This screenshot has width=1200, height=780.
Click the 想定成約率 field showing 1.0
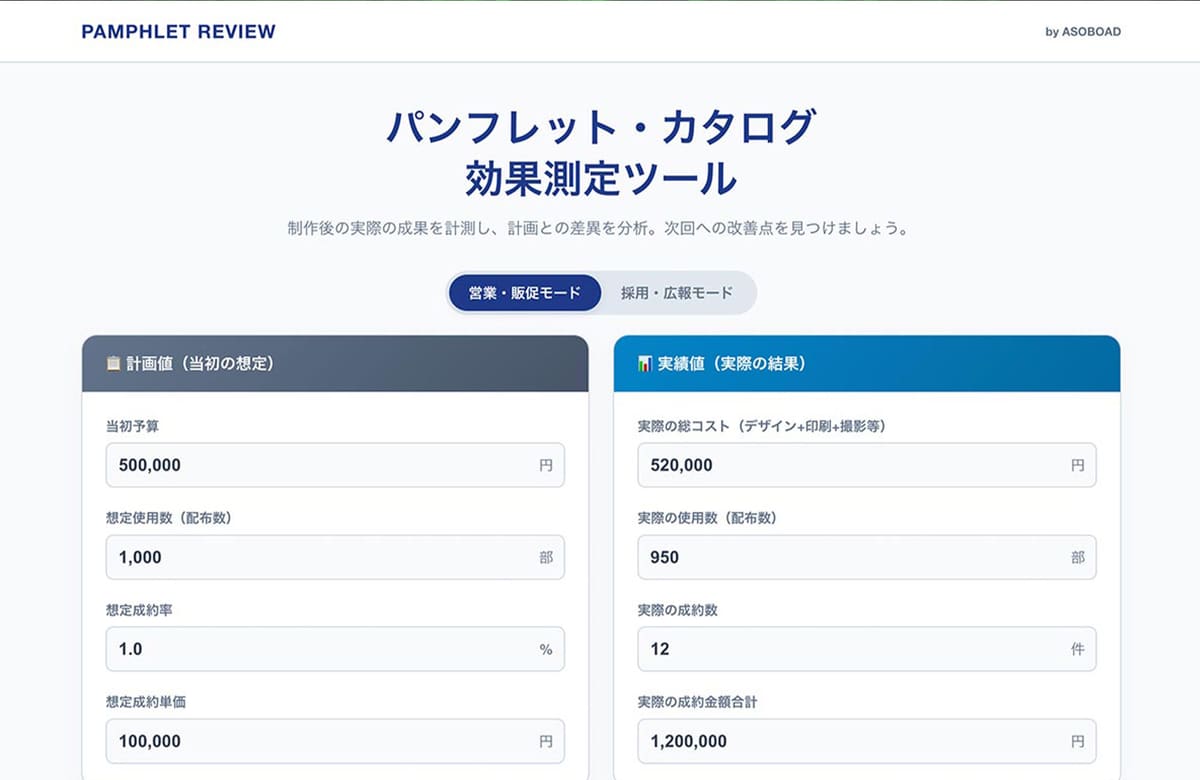coord(335,649)
